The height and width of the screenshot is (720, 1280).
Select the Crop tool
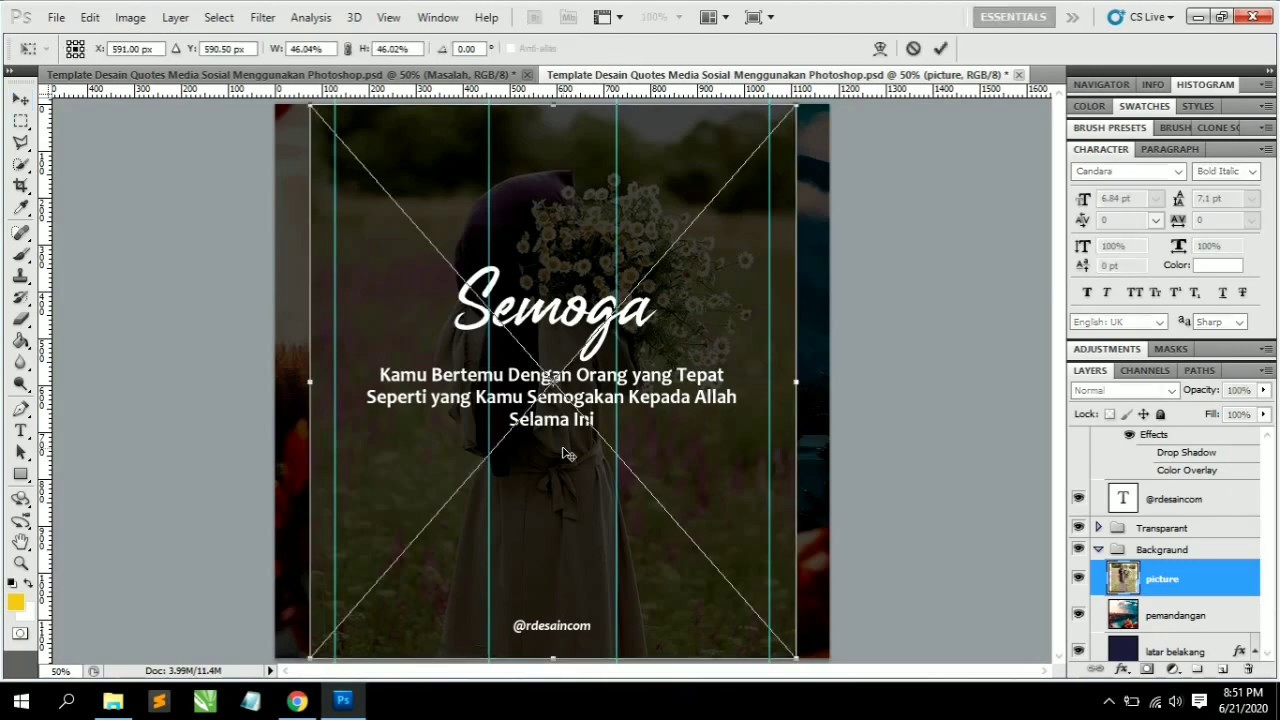[20, 186]
